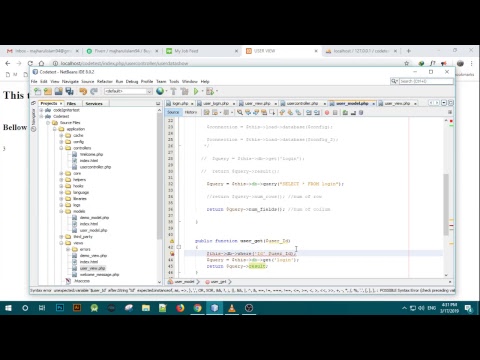480x360 pixels.
Task: Click the Shift Line Left icon in editor toolbar
Action: 309,113
